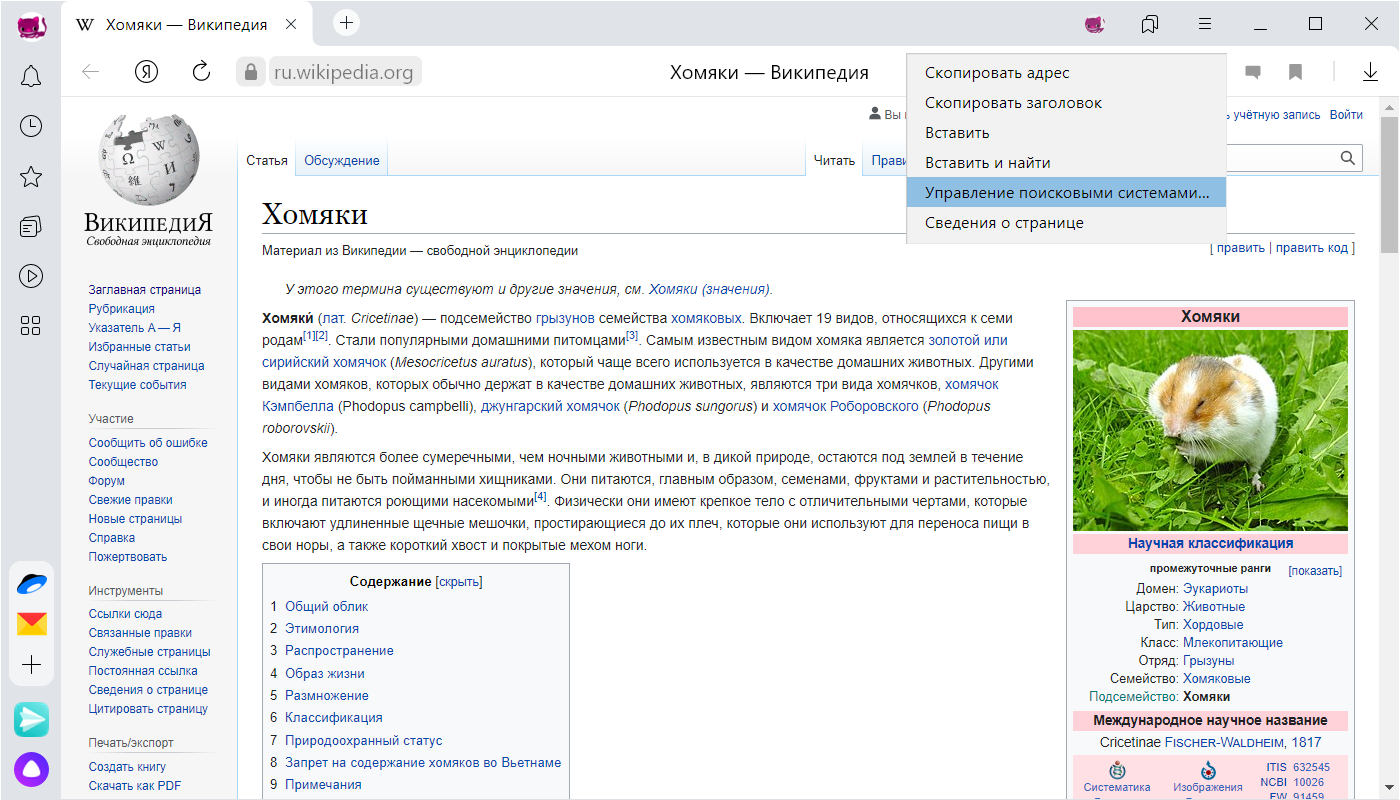The width and height of the screenshot is (1400, 800).
Task: Select the 'Статья' tab
Action: tap(267, 160)
